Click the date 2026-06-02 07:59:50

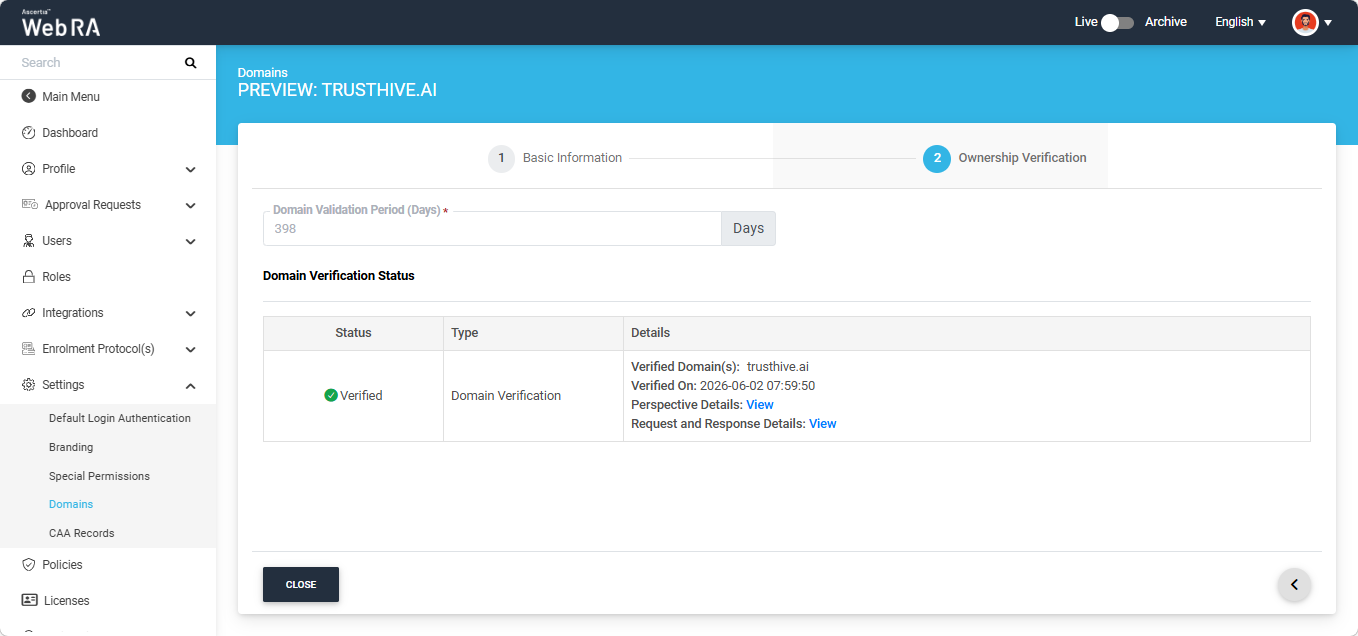tap(757, 386)
